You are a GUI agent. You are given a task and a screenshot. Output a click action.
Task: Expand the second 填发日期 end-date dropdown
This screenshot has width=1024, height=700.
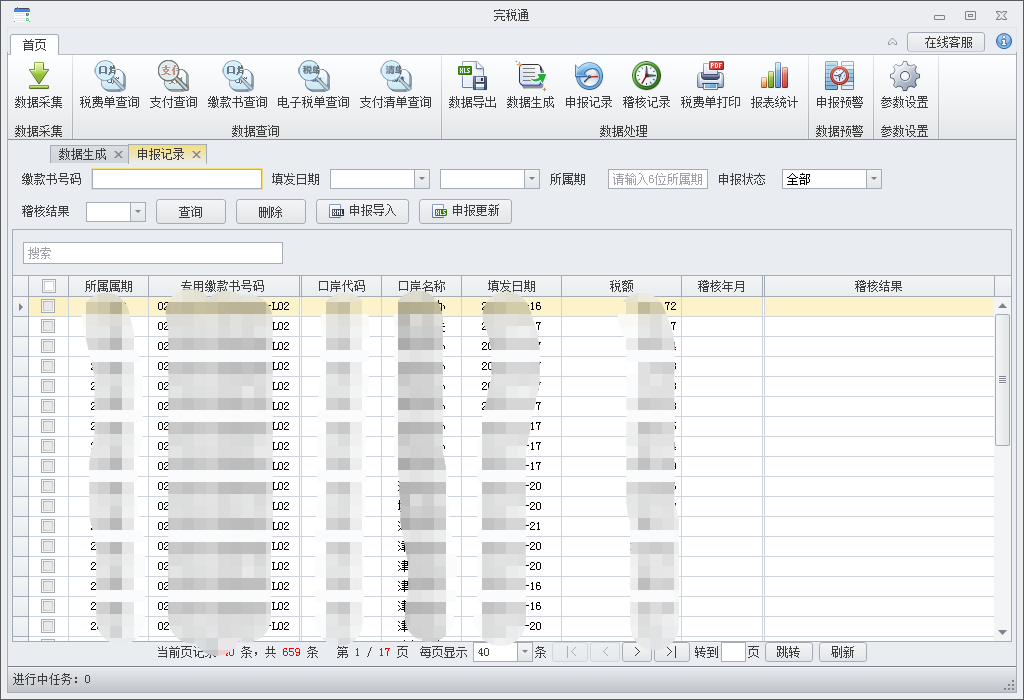[532, 179]
